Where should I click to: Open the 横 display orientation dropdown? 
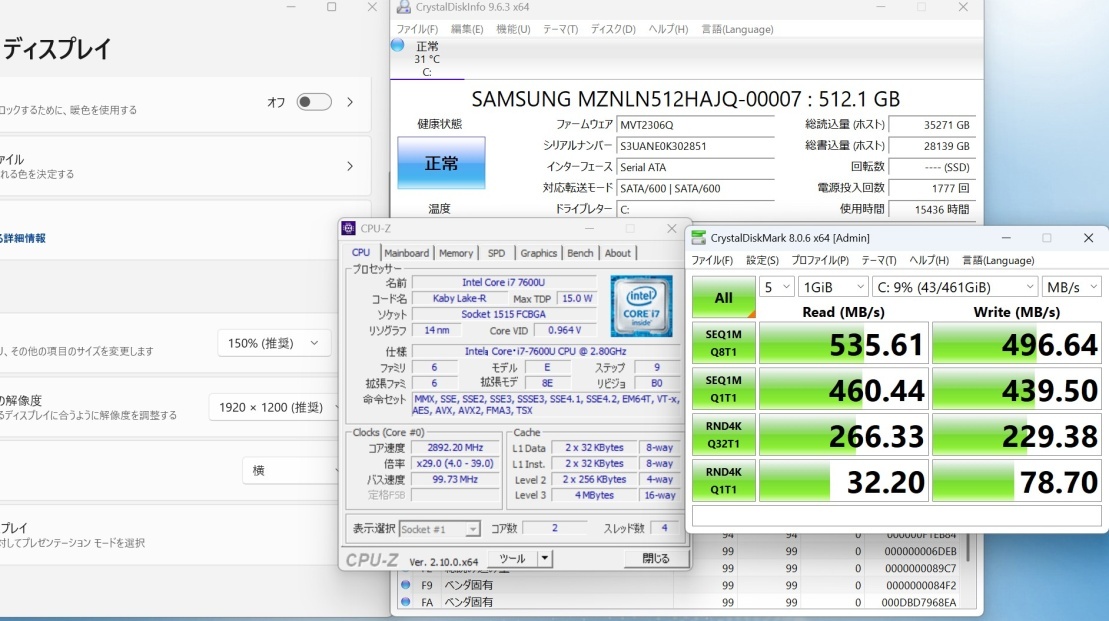click(291, 470)
